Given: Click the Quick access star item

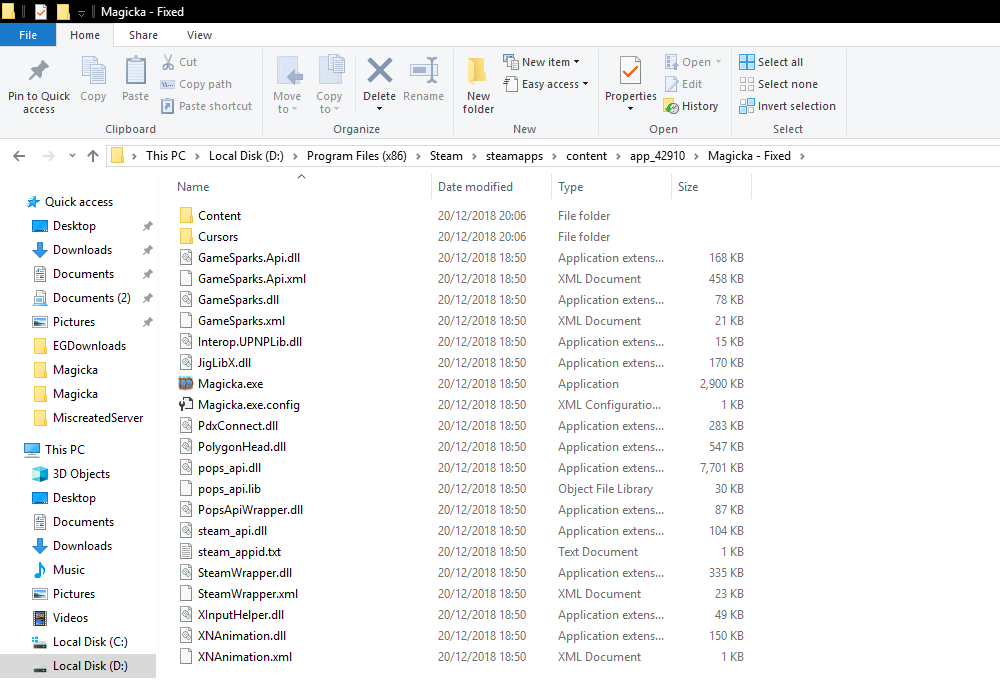Looking at the screenshot, I should (x=78, y=202).
